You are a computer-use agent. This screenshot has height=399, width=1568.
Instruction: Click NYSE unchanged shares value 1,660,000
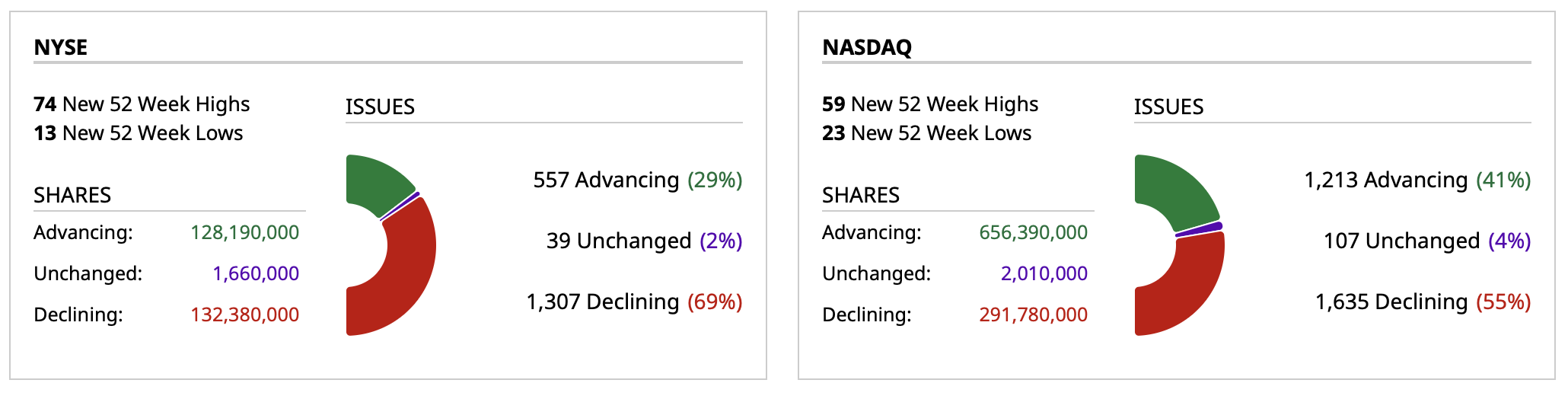point(256,273)
